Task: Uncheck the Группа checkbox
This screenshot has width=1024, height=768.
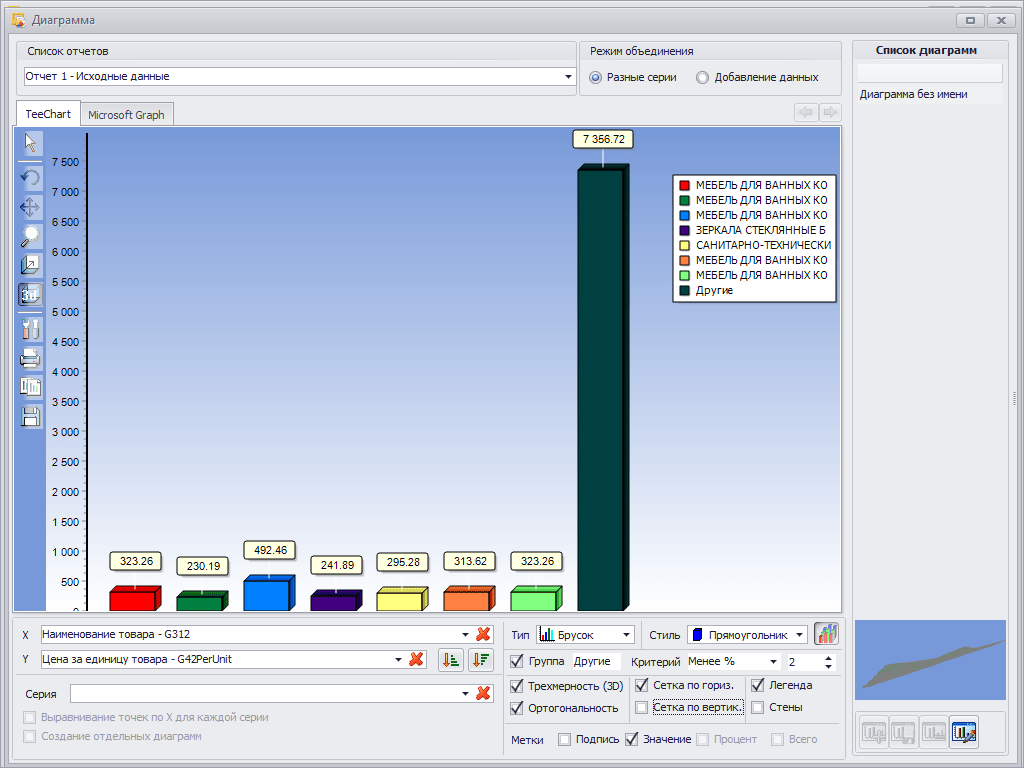Action: (x=517, y=661)
